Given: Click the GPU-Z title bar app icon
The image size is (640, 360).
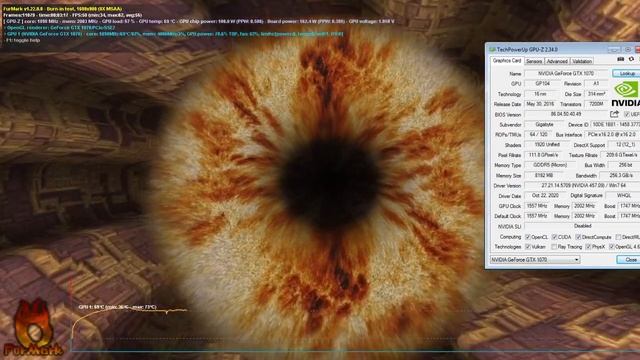Looking at the screenshot, I should 492,50.
